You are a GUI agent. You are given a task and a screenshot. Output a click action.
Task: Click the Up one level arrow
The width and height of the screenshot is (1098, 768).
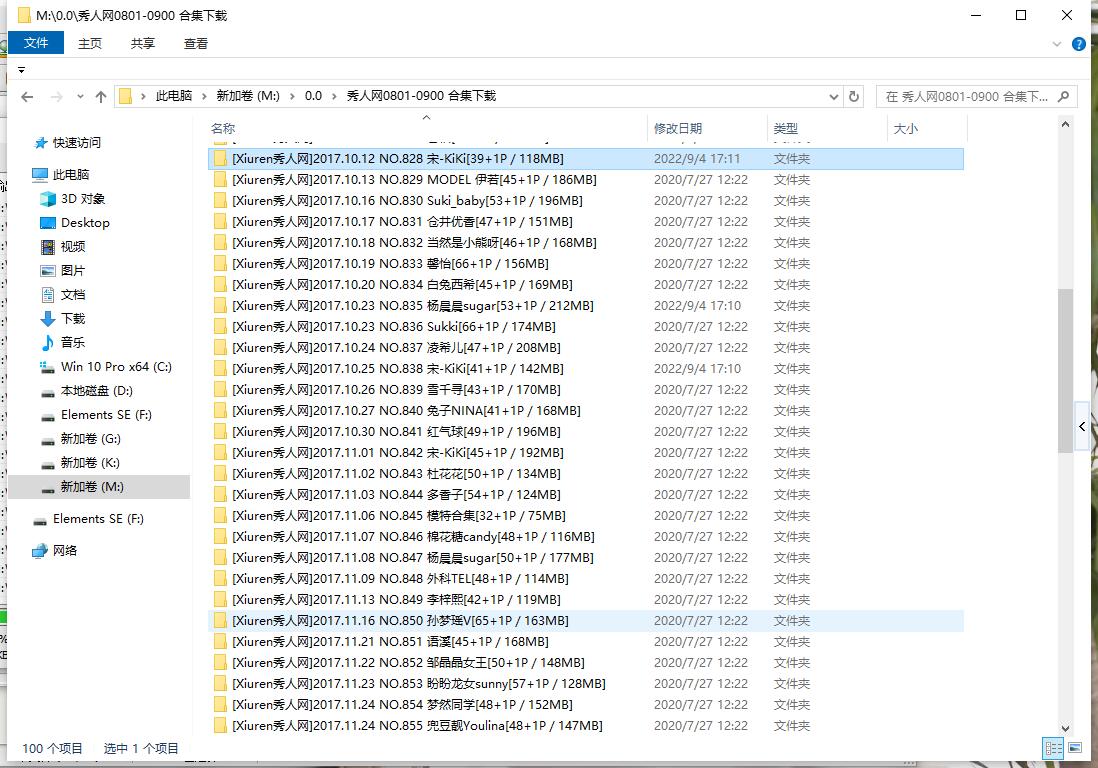tap(101, 97)
